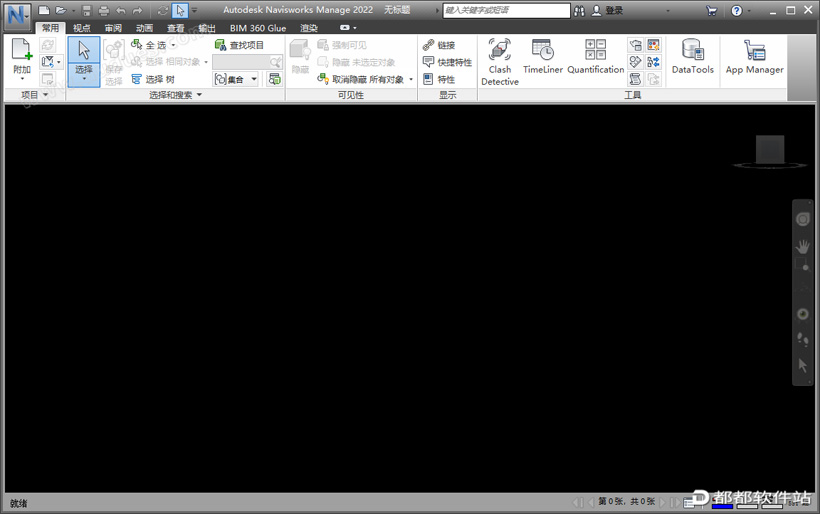Viewport: 820px width, 514px height.
Task: Toggle 链接 (Links) display
Action: pyautogui.click(x=439, y=45)
